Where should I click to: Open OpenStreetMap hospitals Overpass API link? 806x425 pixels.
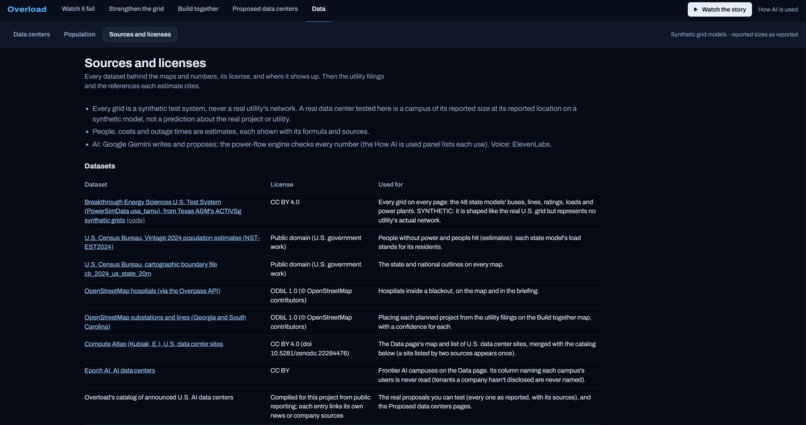152,291
